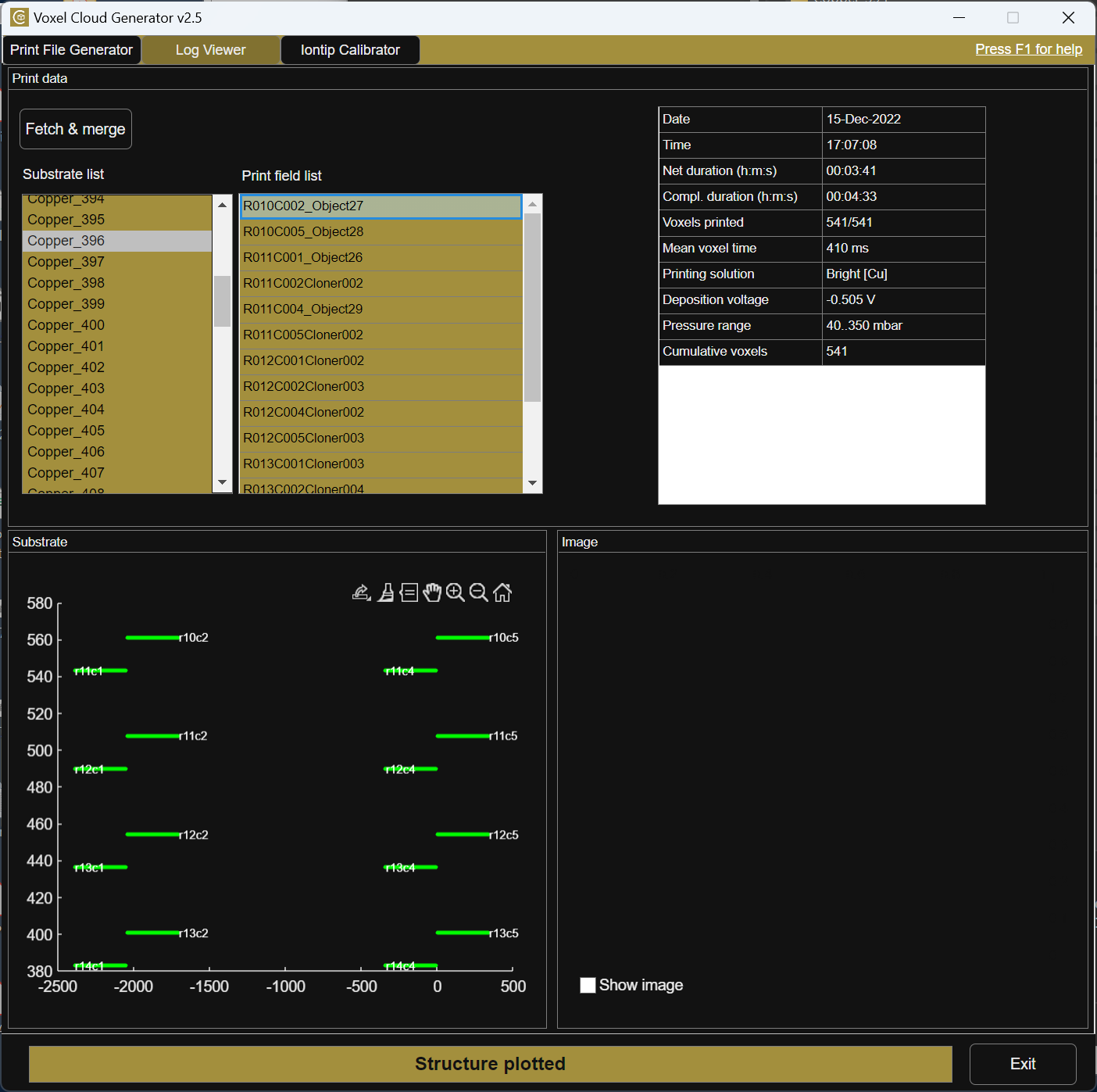Select R010C005_Object28 print field

[x=381, y=232]
